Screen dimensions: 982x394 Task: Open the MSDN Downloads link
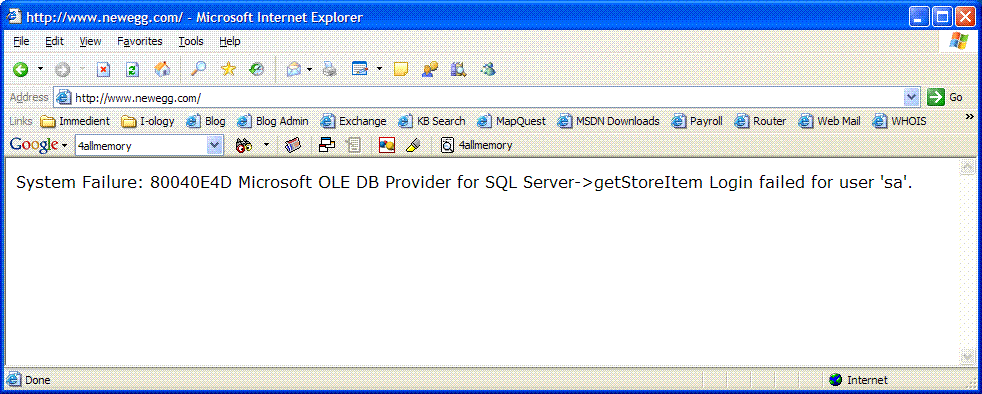tap(609, 122)
